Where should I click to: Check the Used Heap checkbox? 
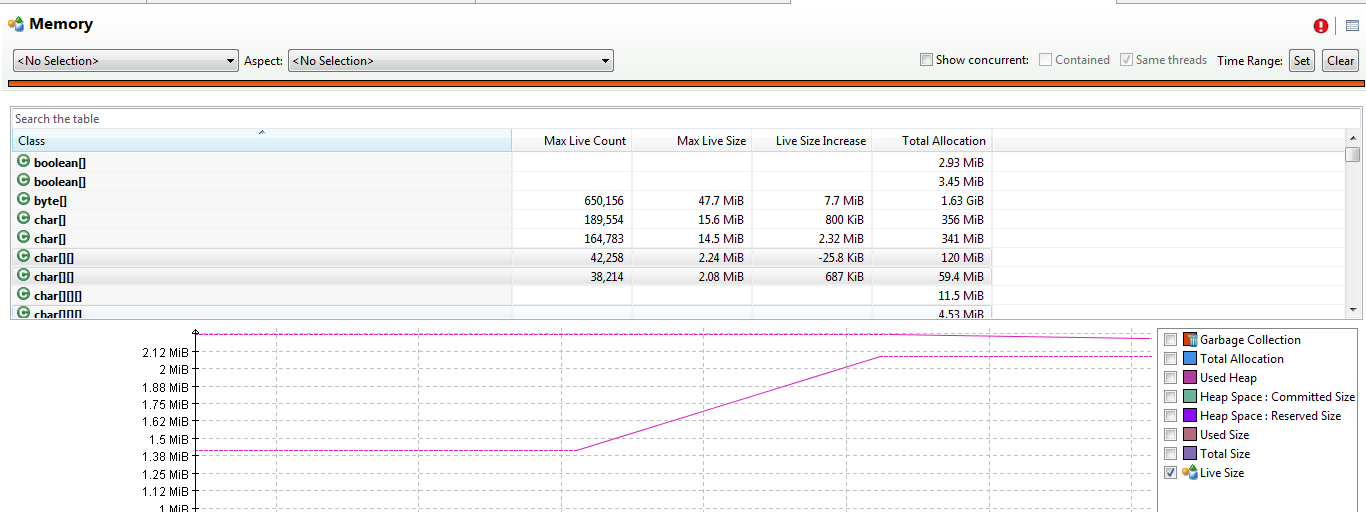point(1171,378)
